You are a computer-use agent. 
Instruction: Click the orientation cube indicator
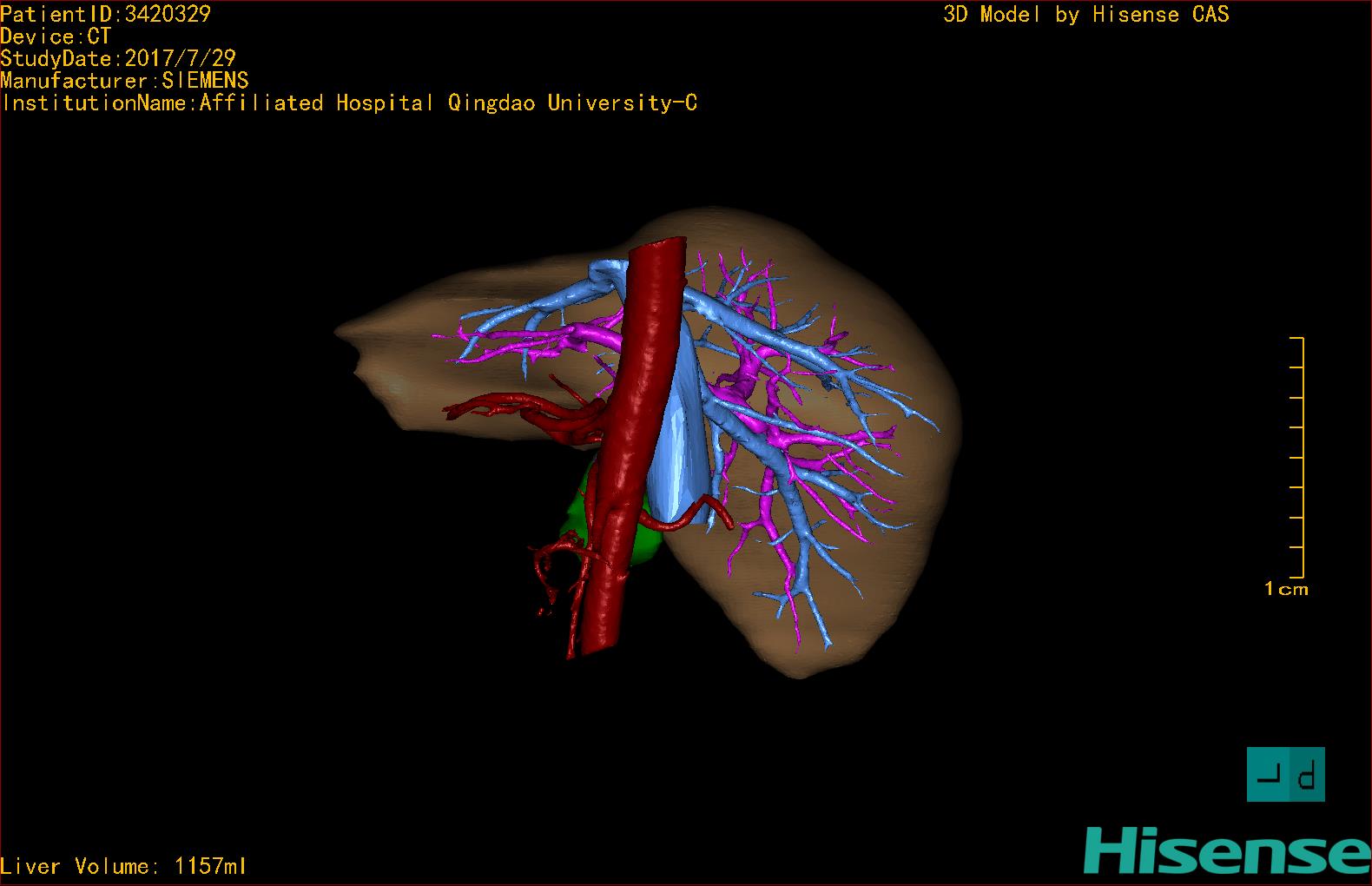(1285, 774)
